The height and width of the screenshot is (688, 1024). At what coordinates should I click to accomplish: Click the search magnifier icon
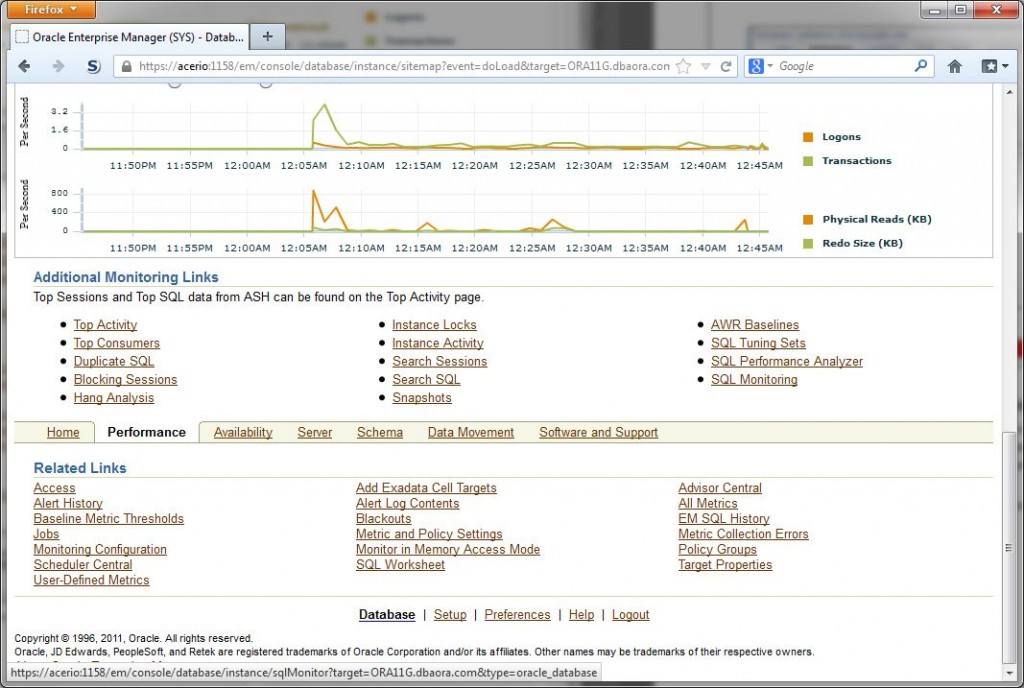921,65
